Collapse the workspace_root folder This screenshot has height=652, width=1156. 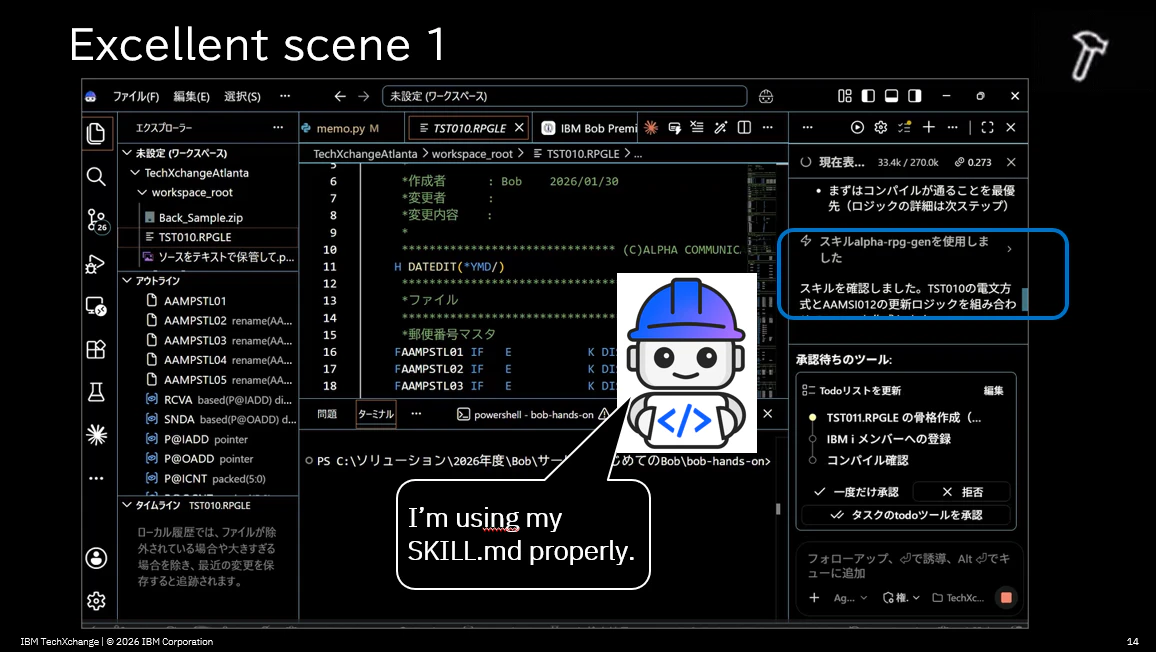[x=142, y=193]
